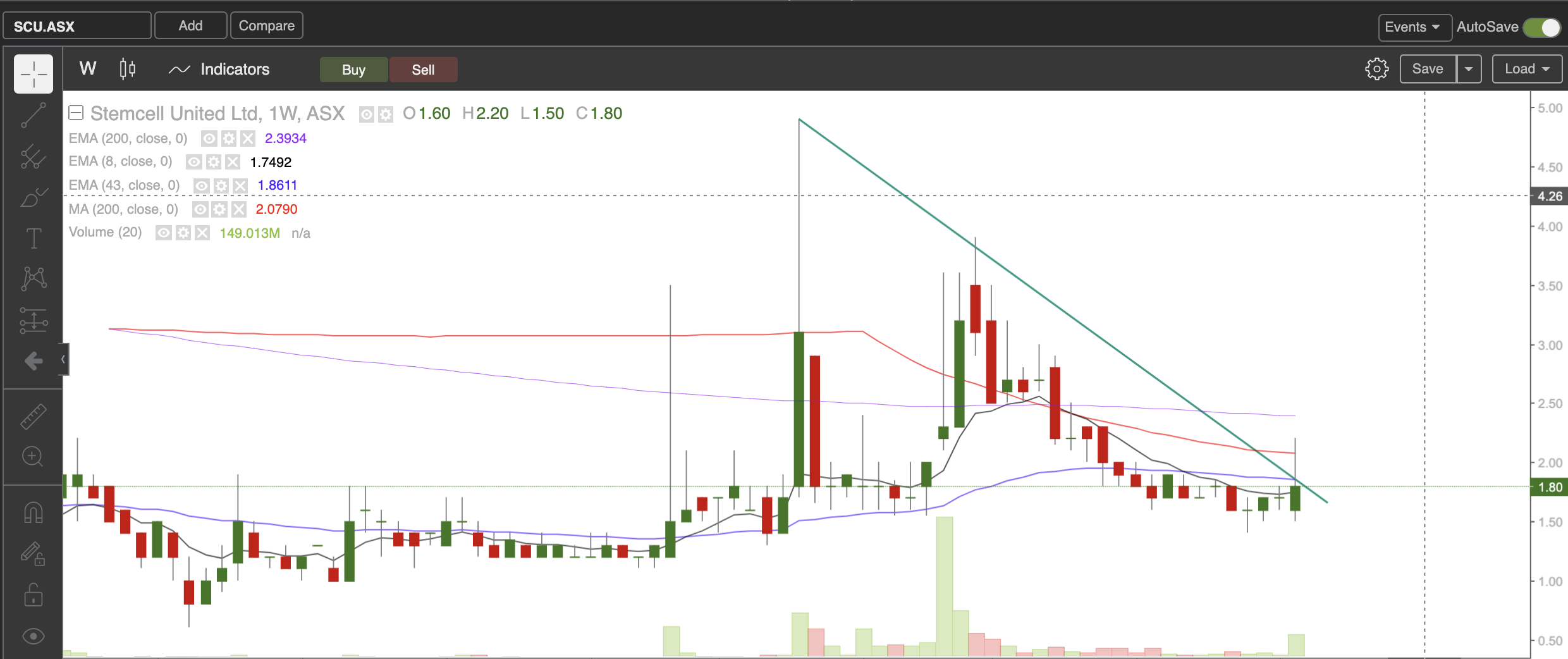Open settings for EMA (200, close, 0)
Screen dimensions: 1568x659
coord(229,138)
